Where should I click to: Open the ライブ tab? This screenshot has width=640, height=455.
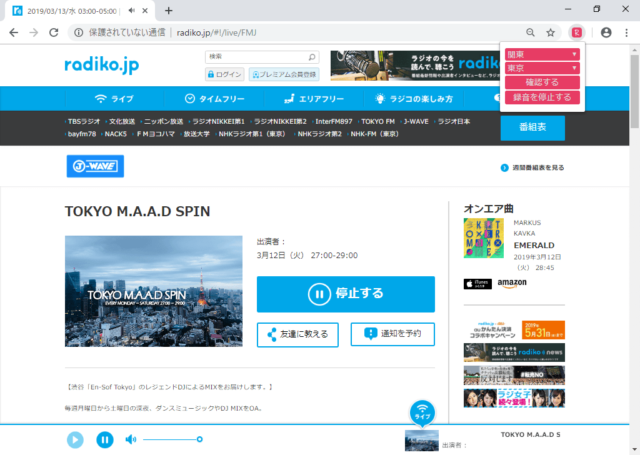114,99
